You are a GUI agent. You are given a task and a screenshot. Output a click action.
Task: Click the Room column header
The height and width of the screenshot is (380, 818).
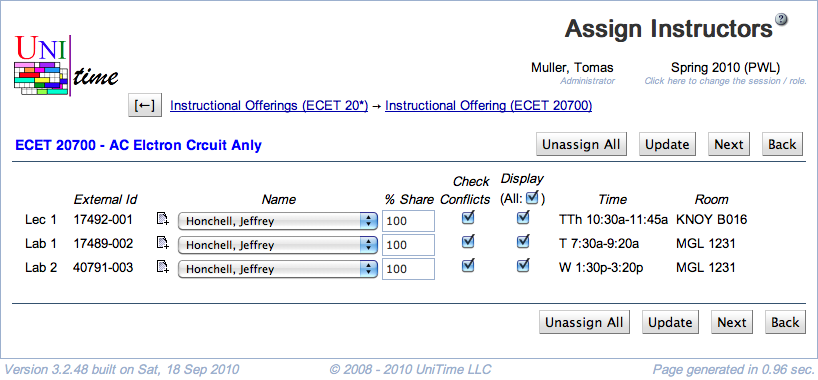coord(712,199)
